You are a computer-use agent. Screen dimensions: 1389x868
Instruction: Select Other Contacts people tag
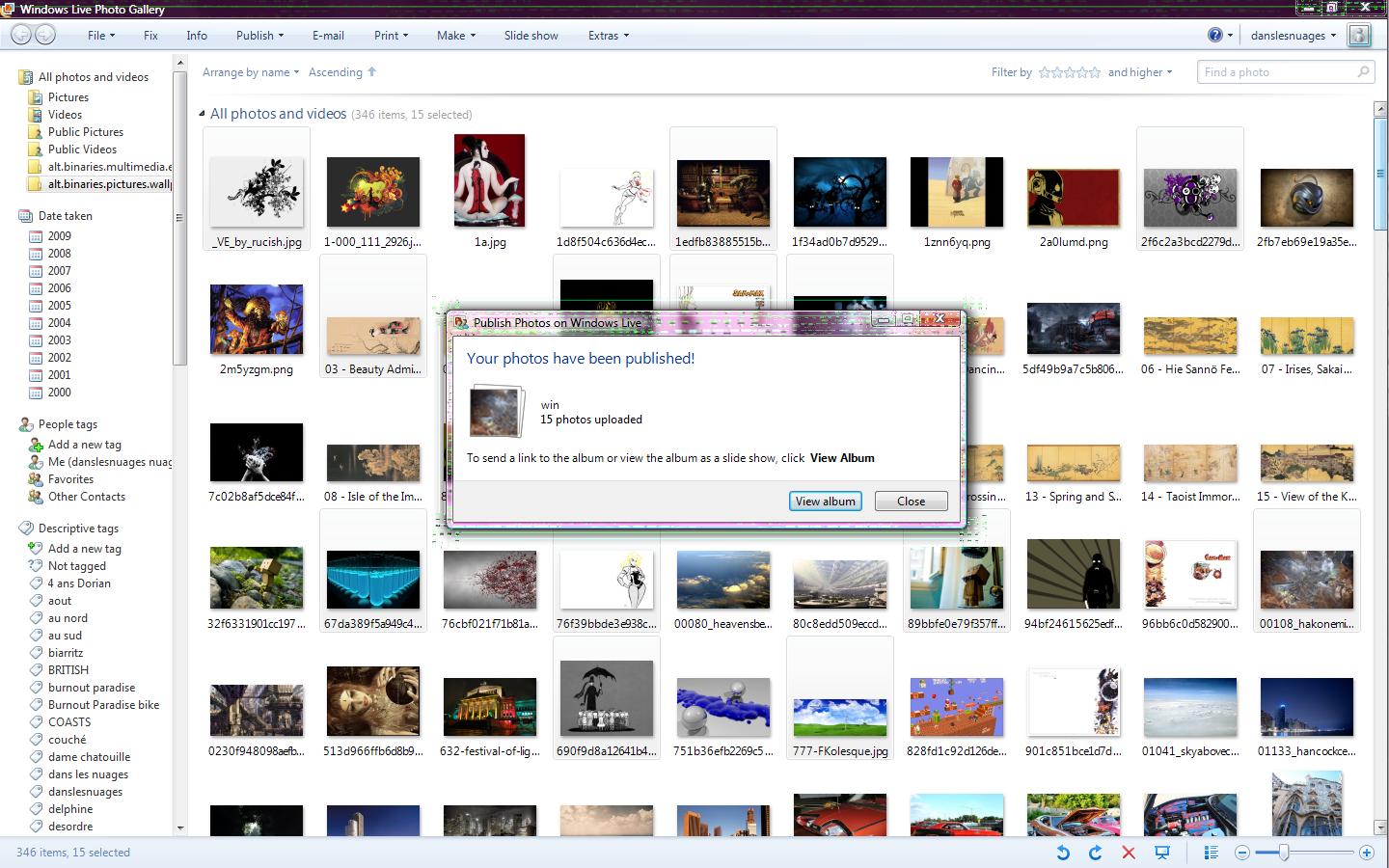[87, 497]
